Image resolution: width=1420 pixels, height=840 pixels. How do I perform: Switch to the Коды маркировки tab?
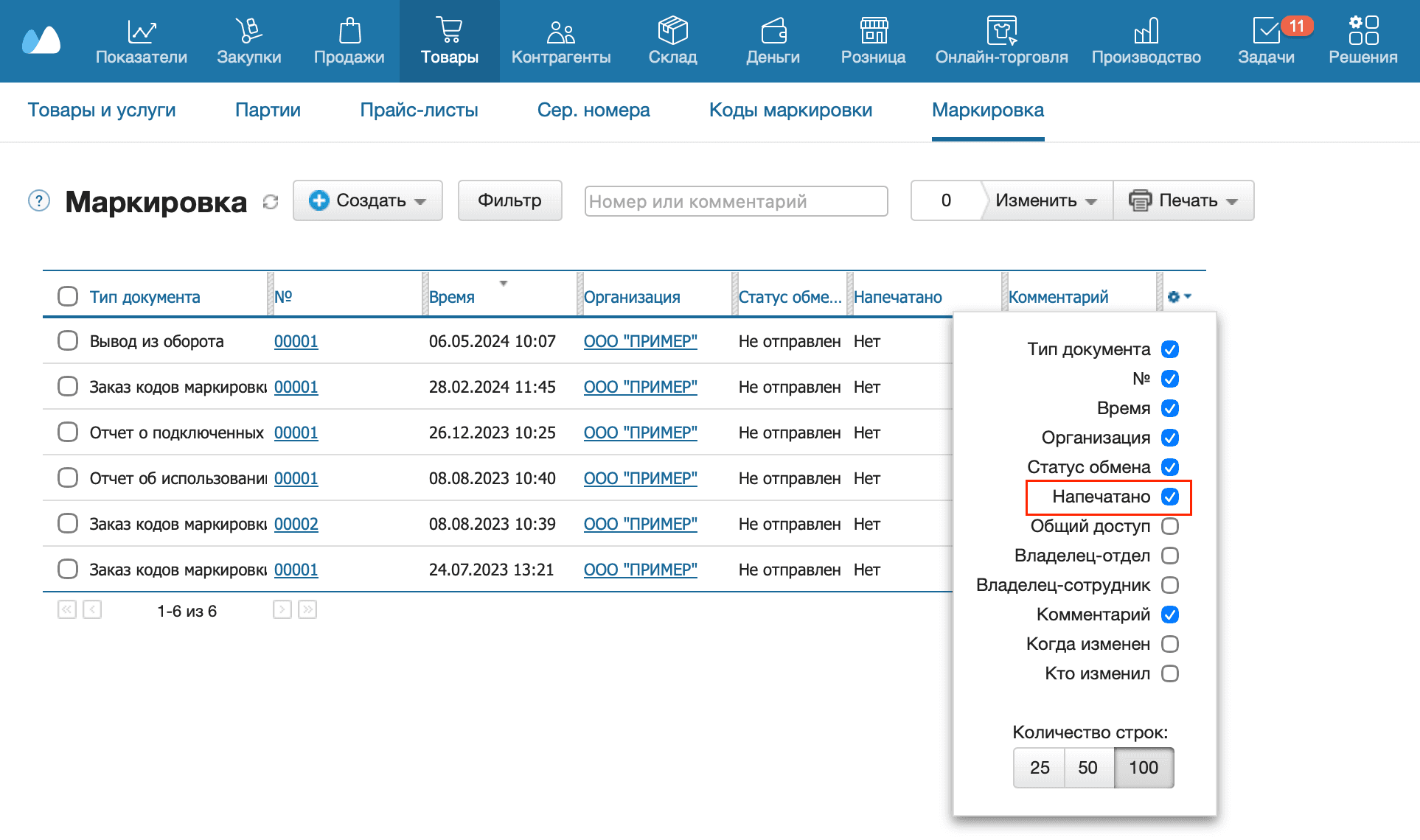pos(790,111)
